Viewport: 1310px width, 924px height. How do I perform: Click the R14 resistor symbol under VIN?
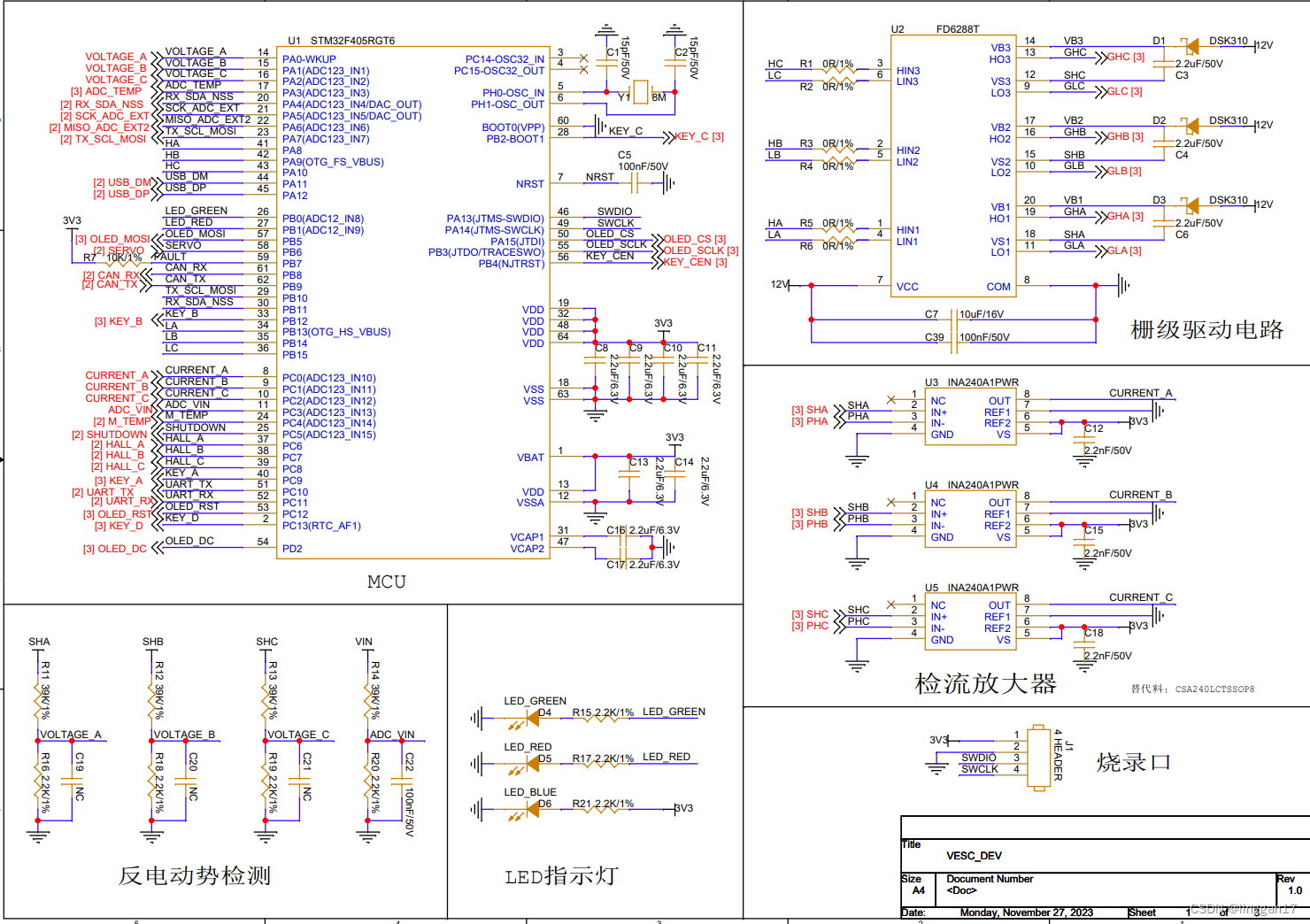(367, 701)
